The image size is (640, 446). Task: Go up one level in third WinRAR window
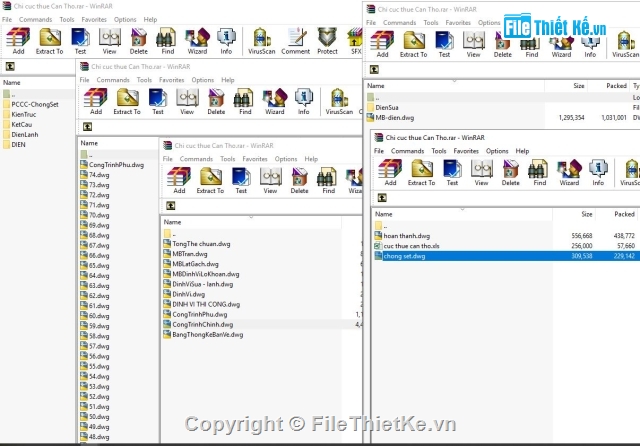[x=171, y=206]
